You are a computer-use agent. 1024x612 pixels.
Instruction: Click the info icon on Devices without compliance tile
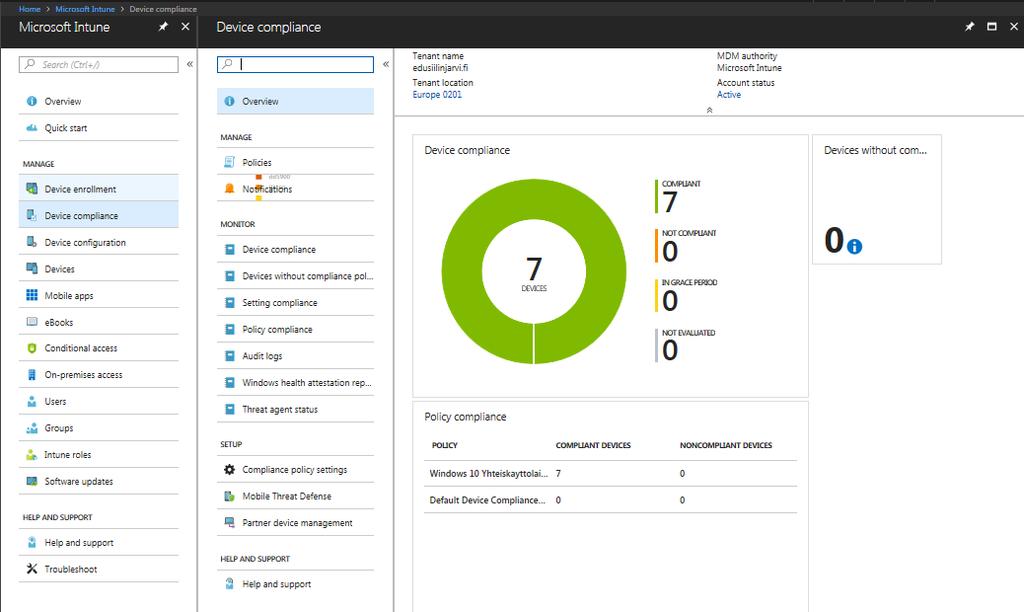click(x=854, y=246)
